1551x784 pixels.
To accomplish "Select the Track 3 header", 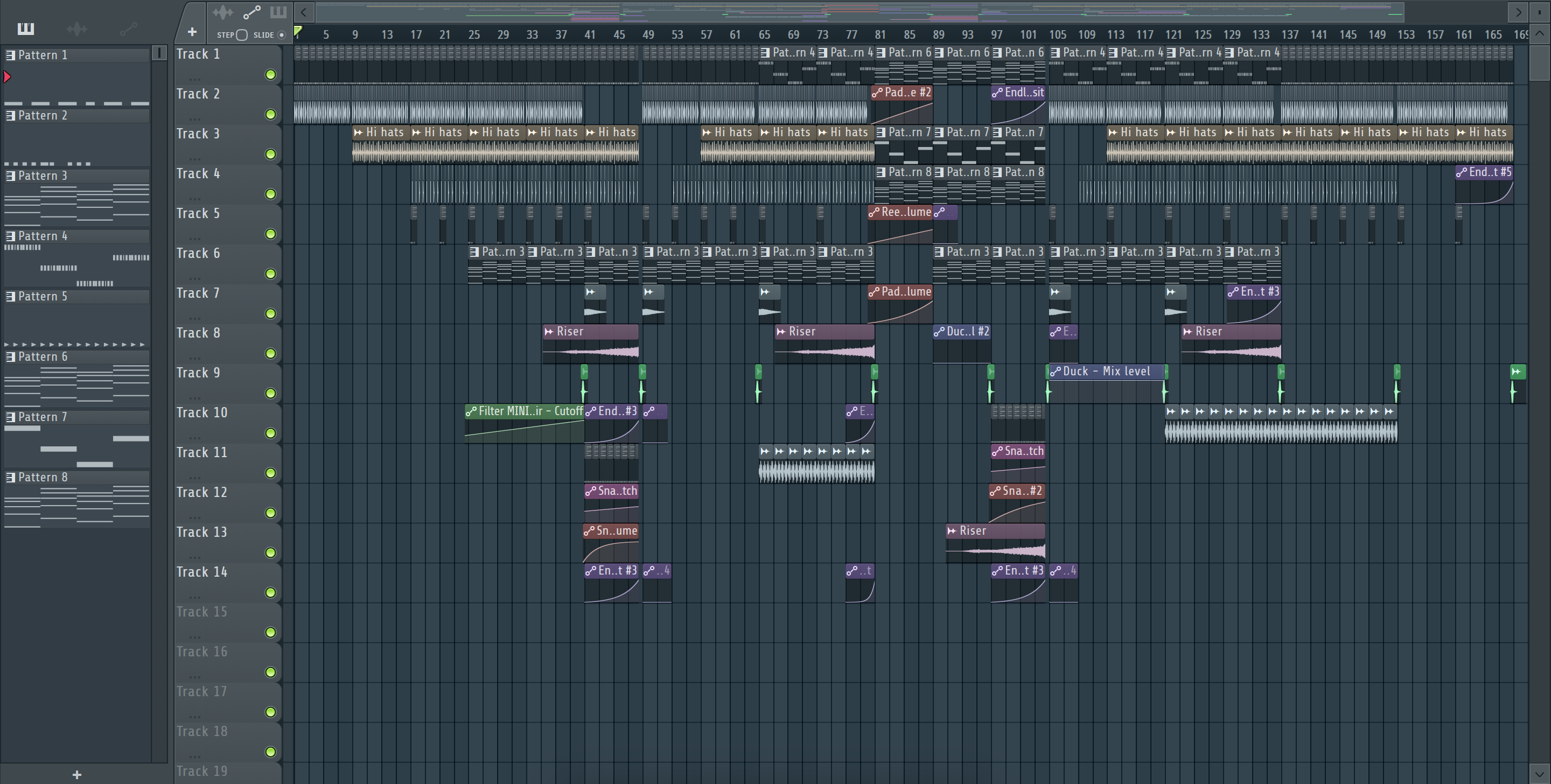I will (228, 144).
